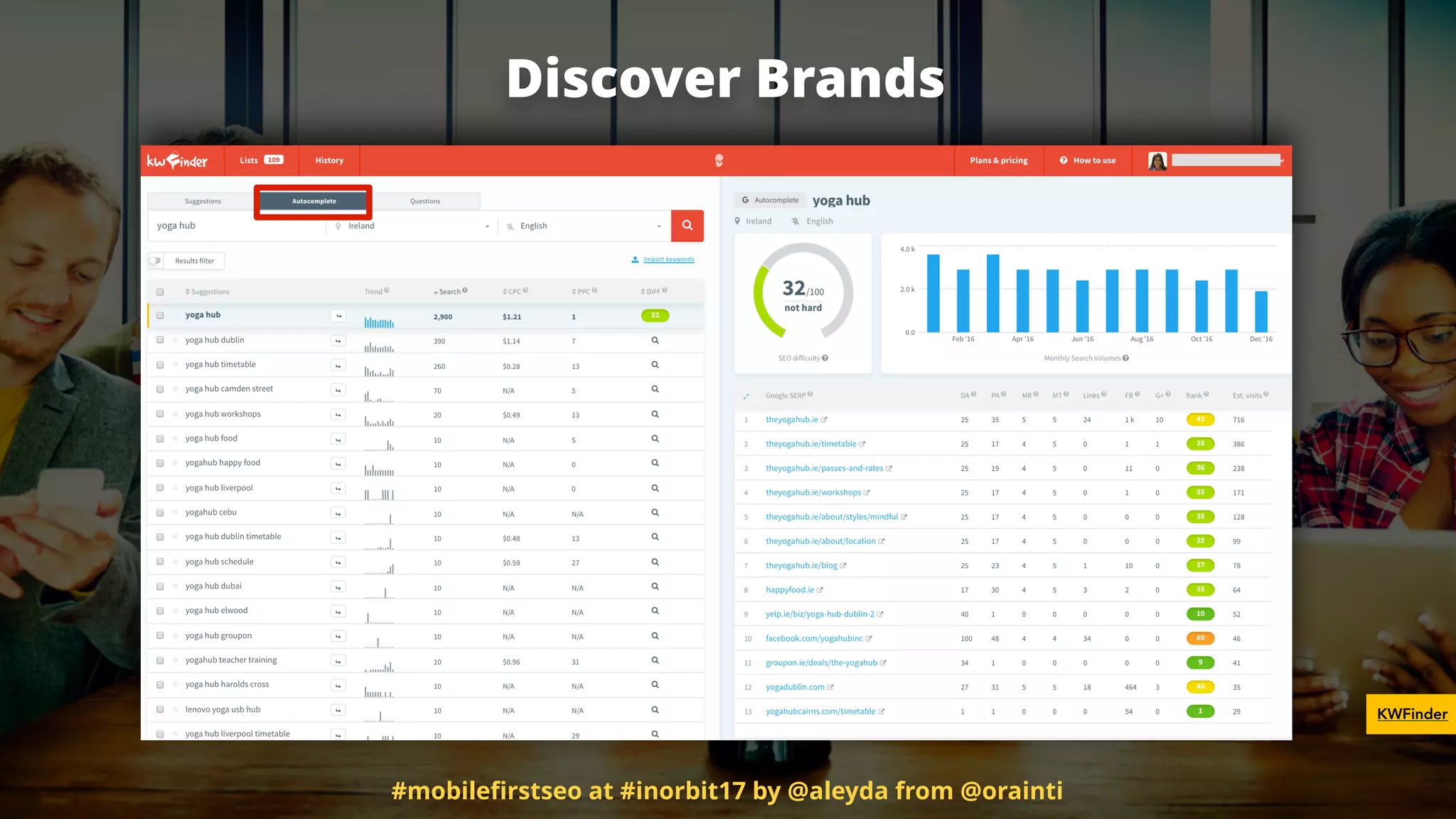Image resolution: width=1456 pixels, height=819 pixels.
Task: Click the add-to-list arrow for yoga hub dublin
Action: [x=338, y=341]
